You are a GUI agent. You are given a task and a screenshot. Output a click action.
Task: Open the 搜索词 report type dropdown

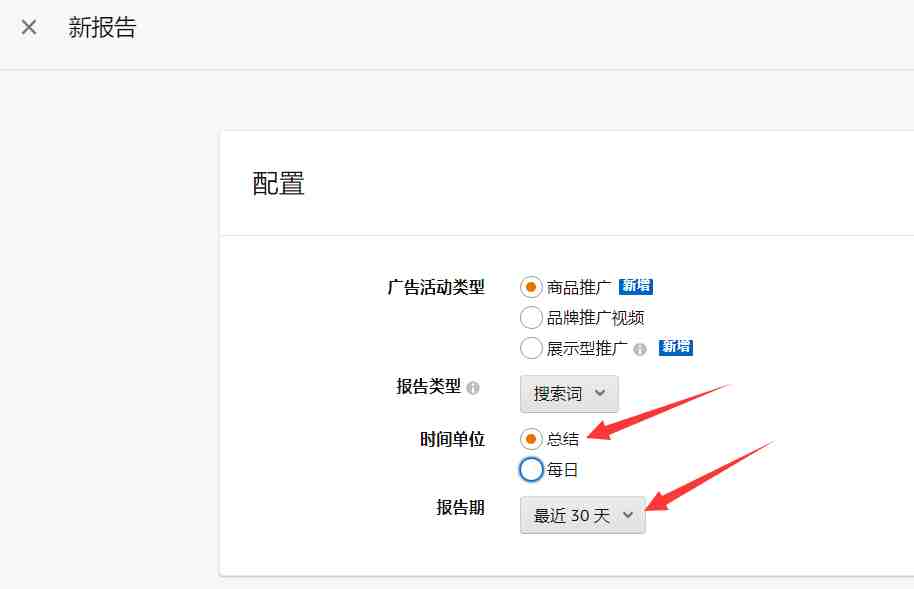569,394
